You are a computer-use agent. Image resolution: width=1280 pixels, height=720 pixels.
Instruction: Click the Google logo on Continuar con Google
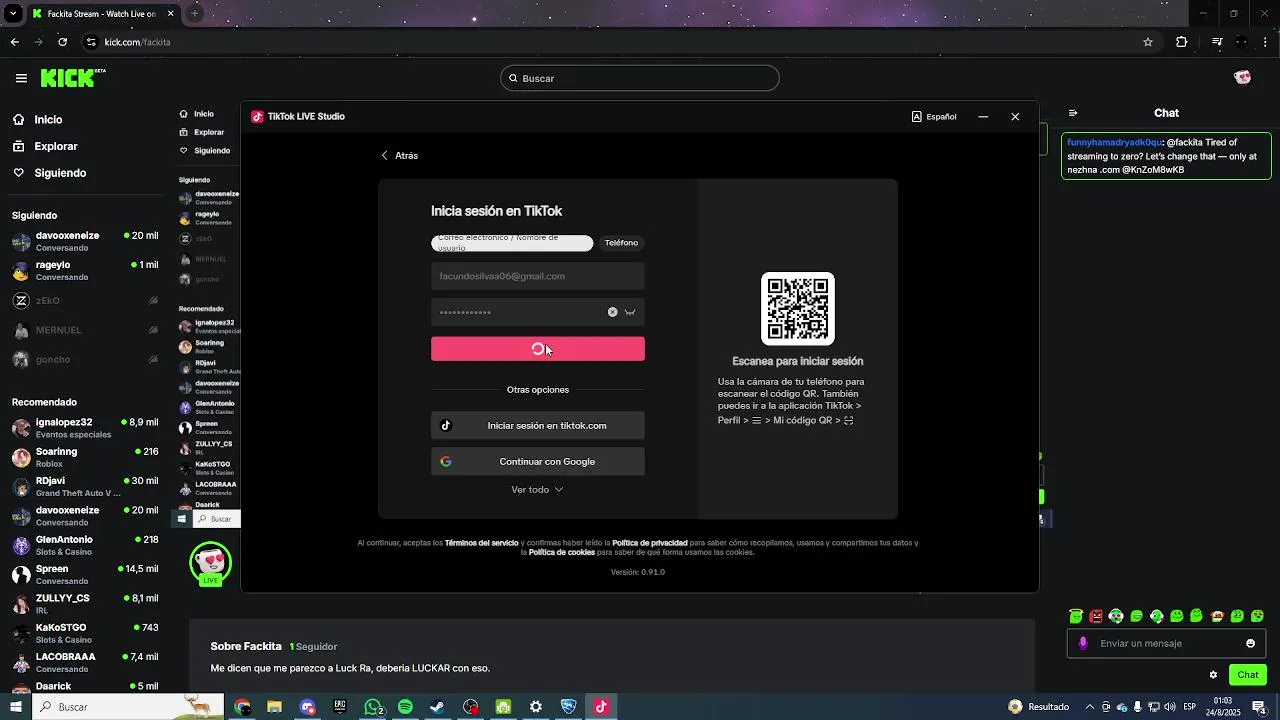tap(446, 461)
